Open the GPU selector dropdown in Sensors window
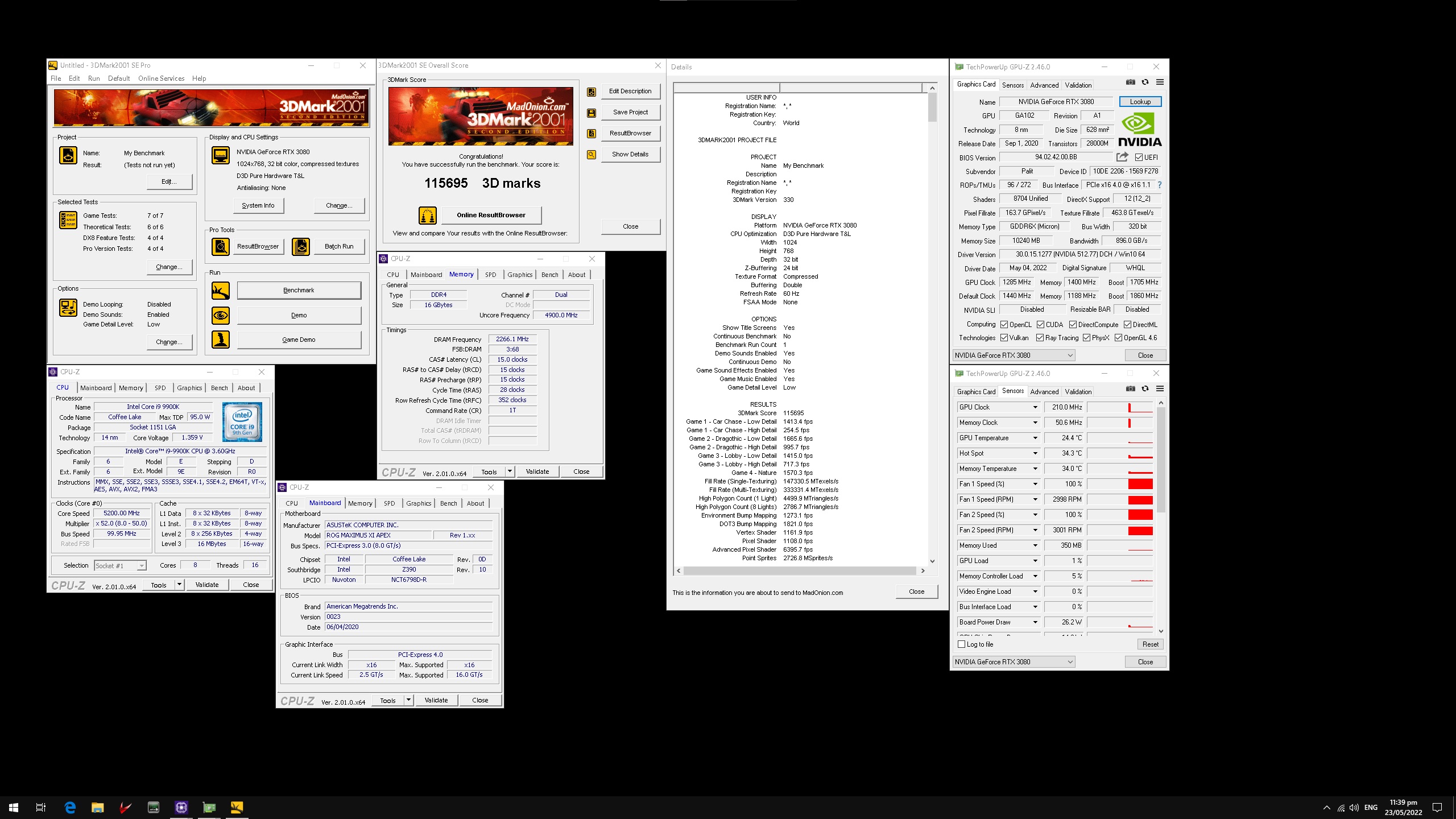Image resolution: width=1456 pixels, height=819 pixels. coord(1014,662)
